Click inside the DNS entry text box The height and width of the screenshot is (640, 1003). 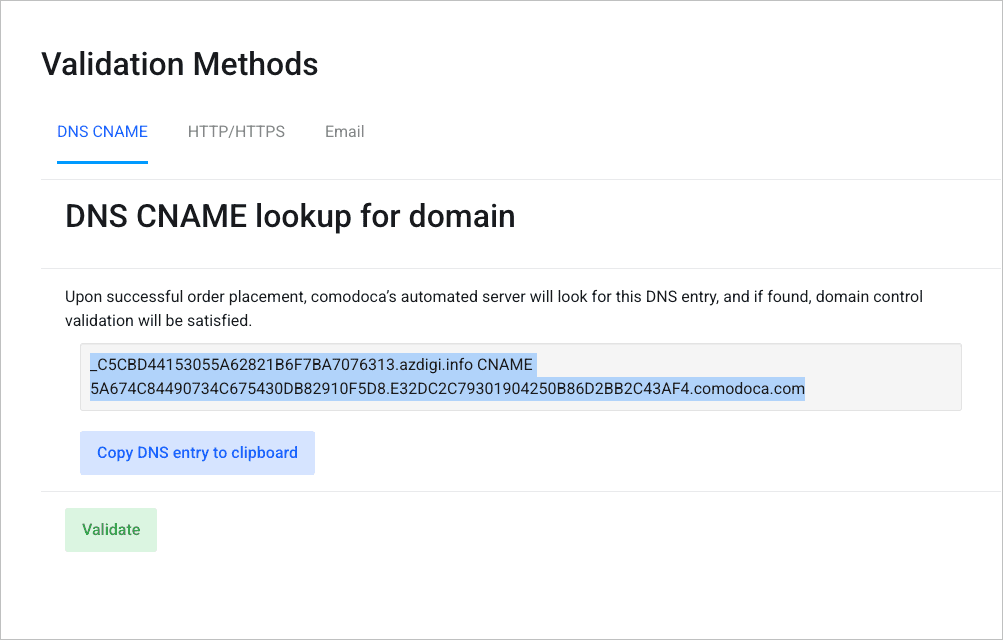[x=521, y=377]
